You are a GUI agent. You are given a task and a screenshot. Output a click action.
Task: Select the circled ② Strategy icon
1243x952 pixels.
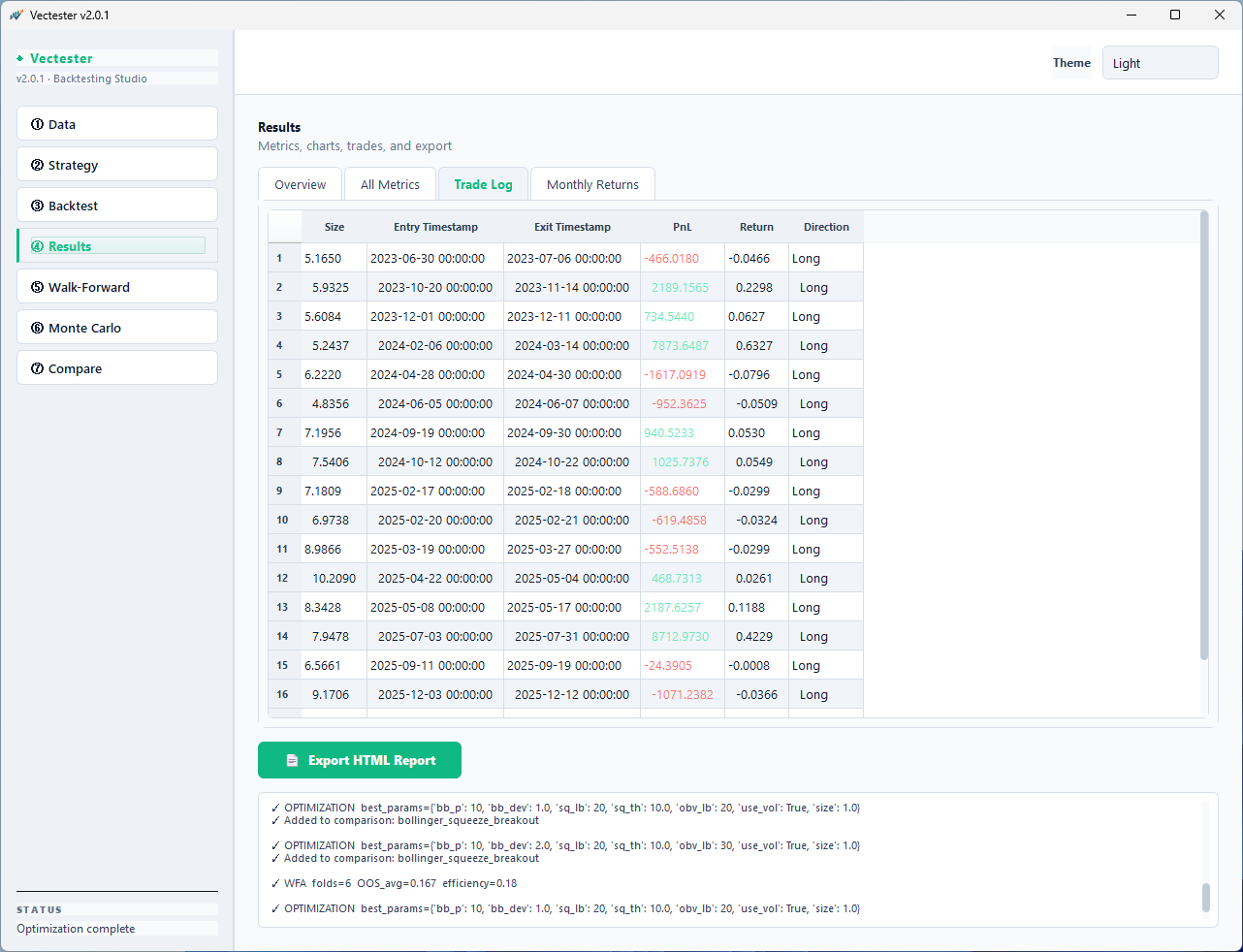(38, 164)
